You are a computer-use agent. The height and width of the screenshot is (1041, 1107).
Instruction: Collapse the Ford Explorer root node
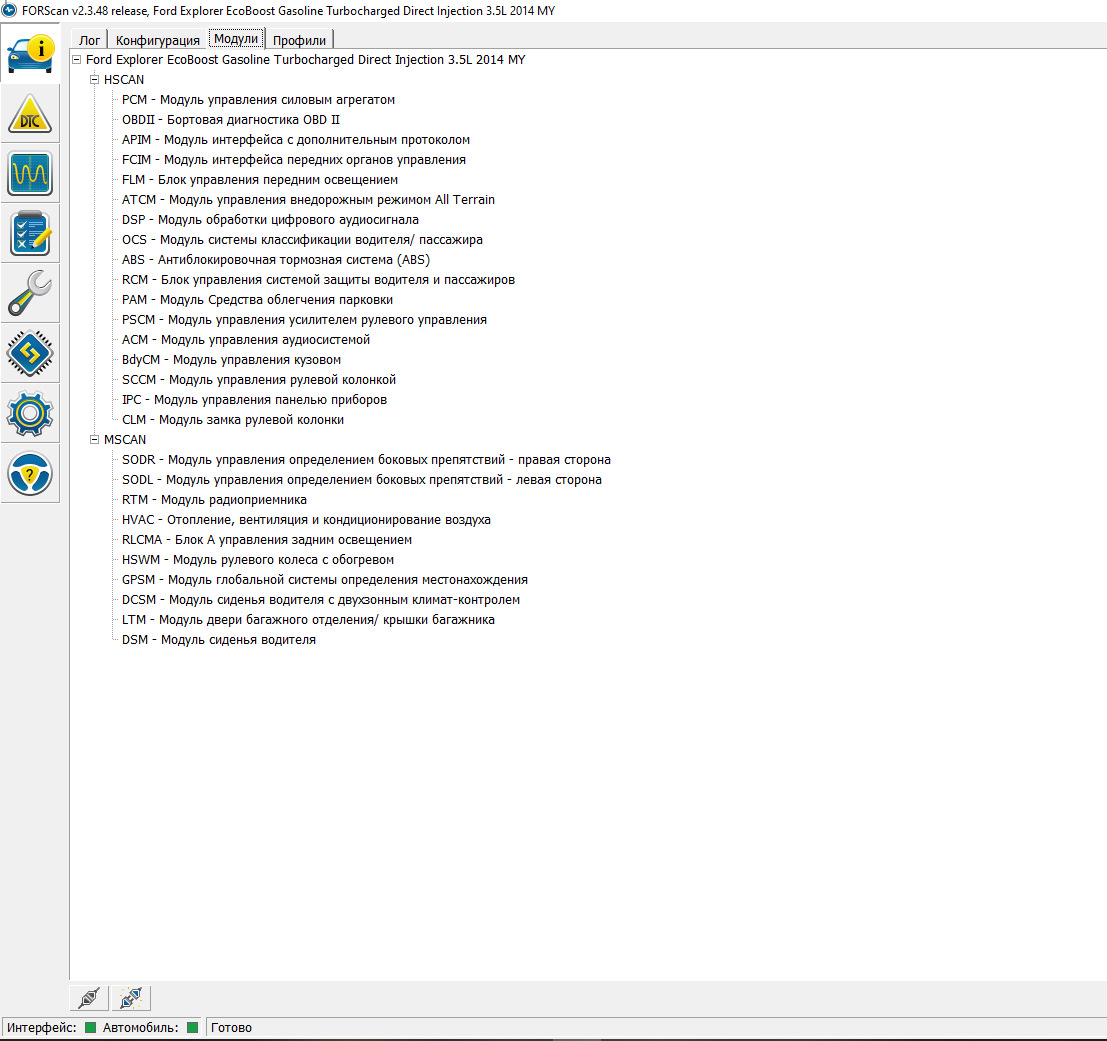point(76,60)
